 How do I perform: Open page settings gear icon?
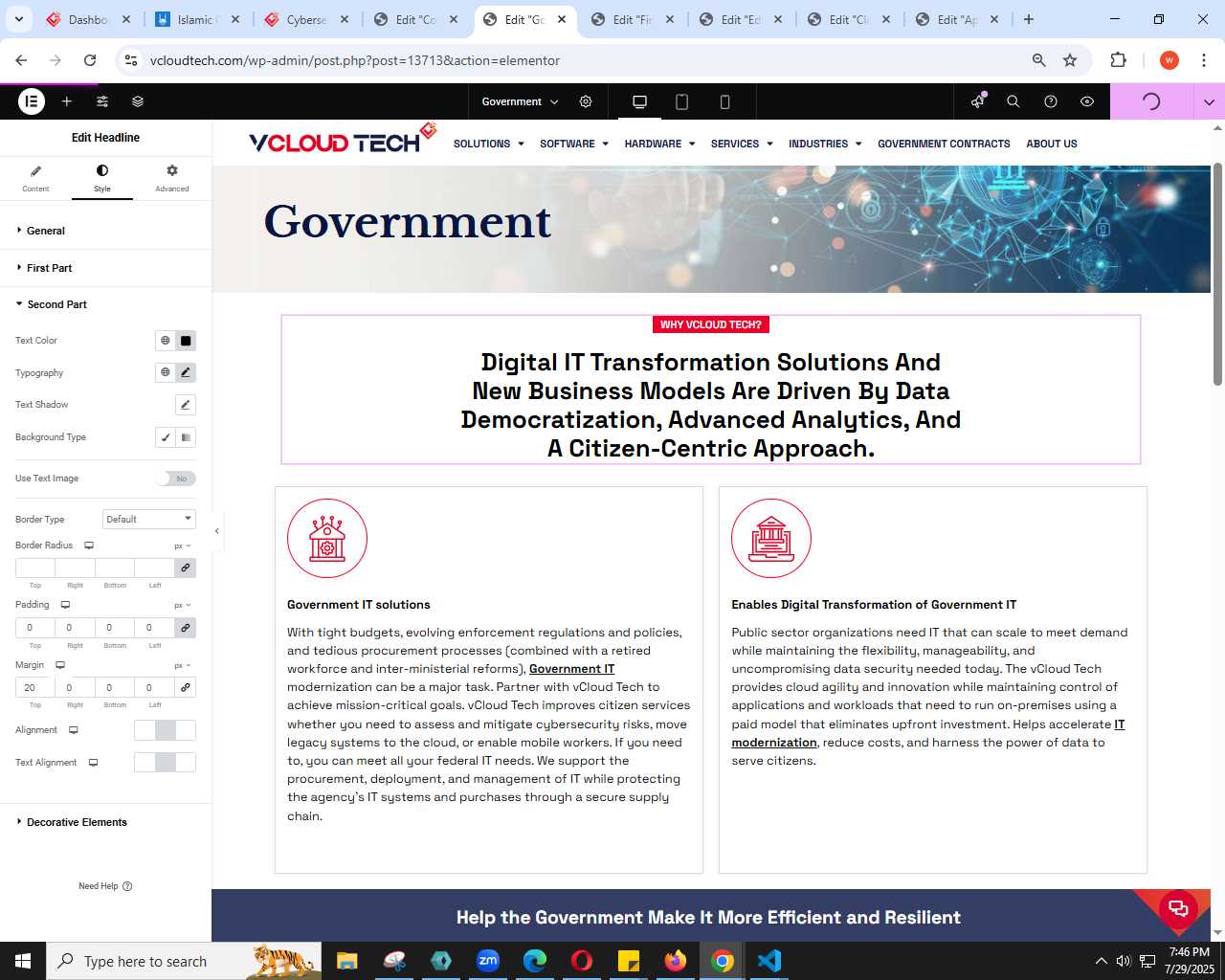[586, 101]
